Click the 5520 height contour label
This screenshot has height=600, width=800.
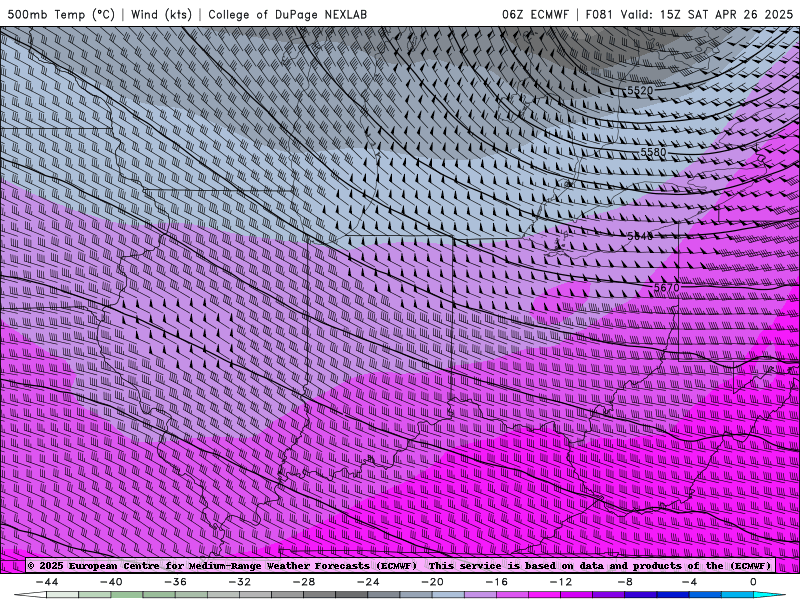click(640, 91)
